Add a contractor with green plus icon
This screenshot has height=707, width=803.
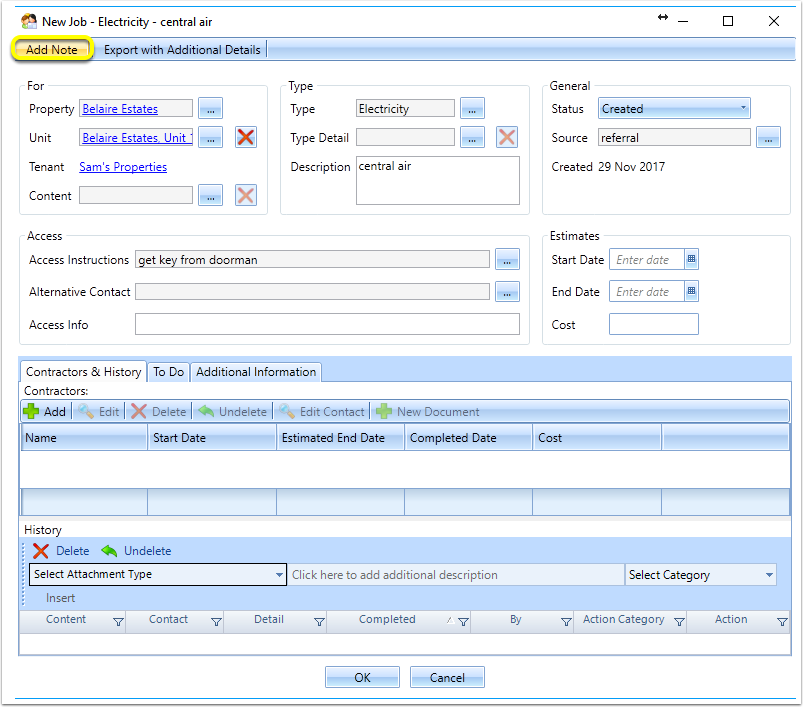(31, 411)
